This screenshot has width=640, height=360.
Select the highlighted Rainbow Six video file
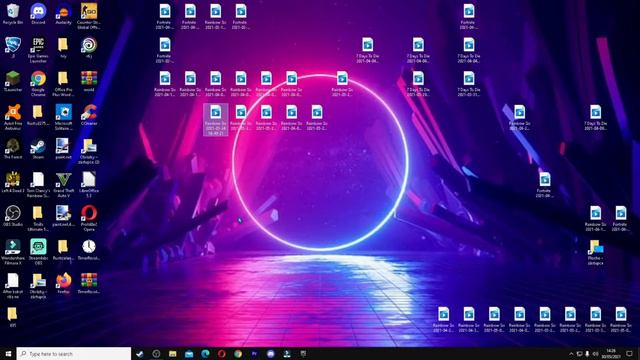[216, 120]
